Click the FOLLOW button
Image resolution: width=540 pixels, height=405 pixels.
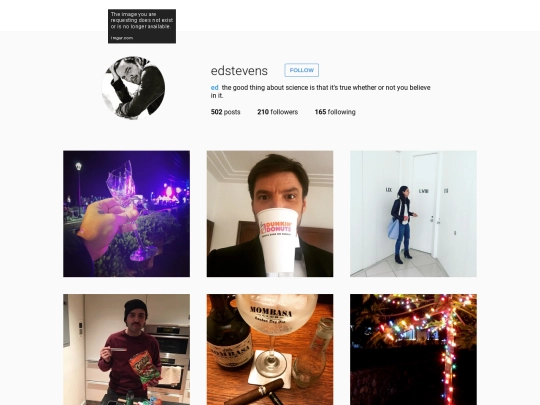[301, 70]
